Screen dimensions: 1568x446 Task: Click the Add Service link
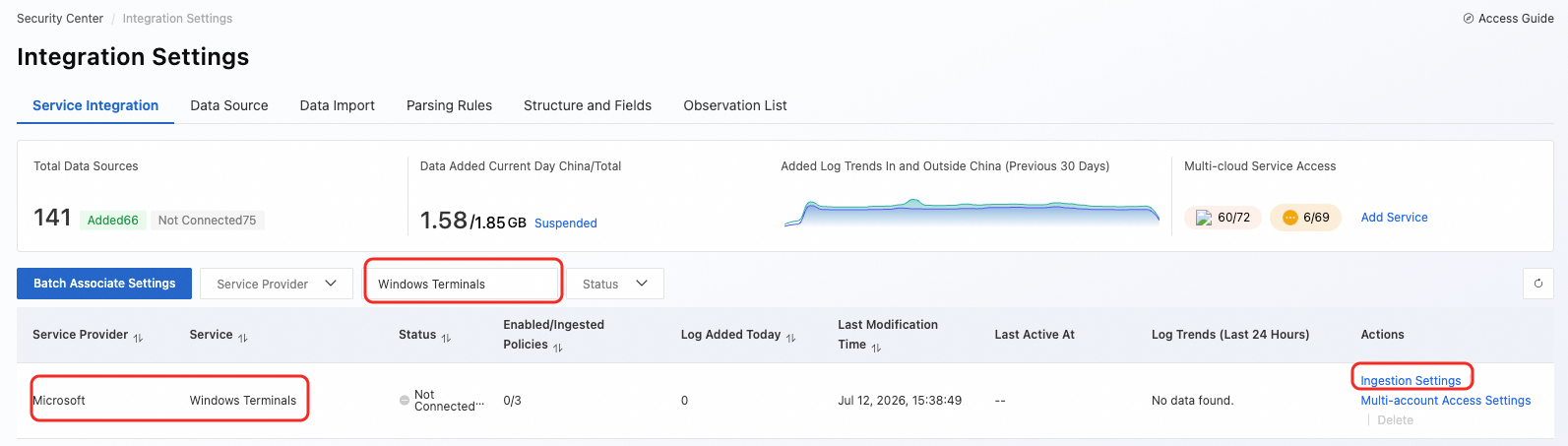pyautogui.click(x=1394, y=218)
